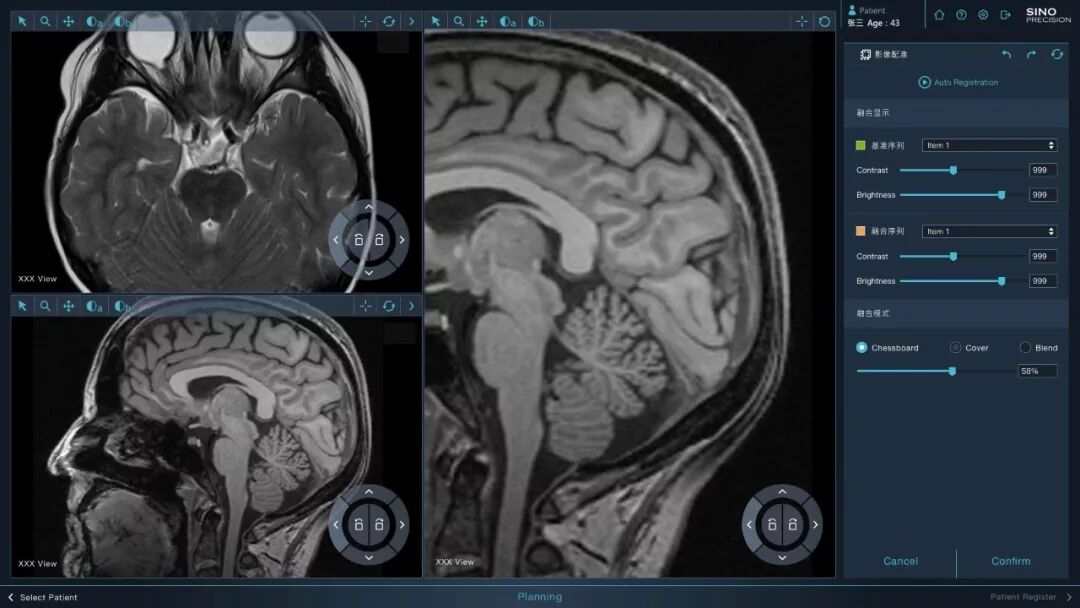Click green base series color swatch
Image resolution: width=1080 pixels, height=608 pixels.
(860, 145)
